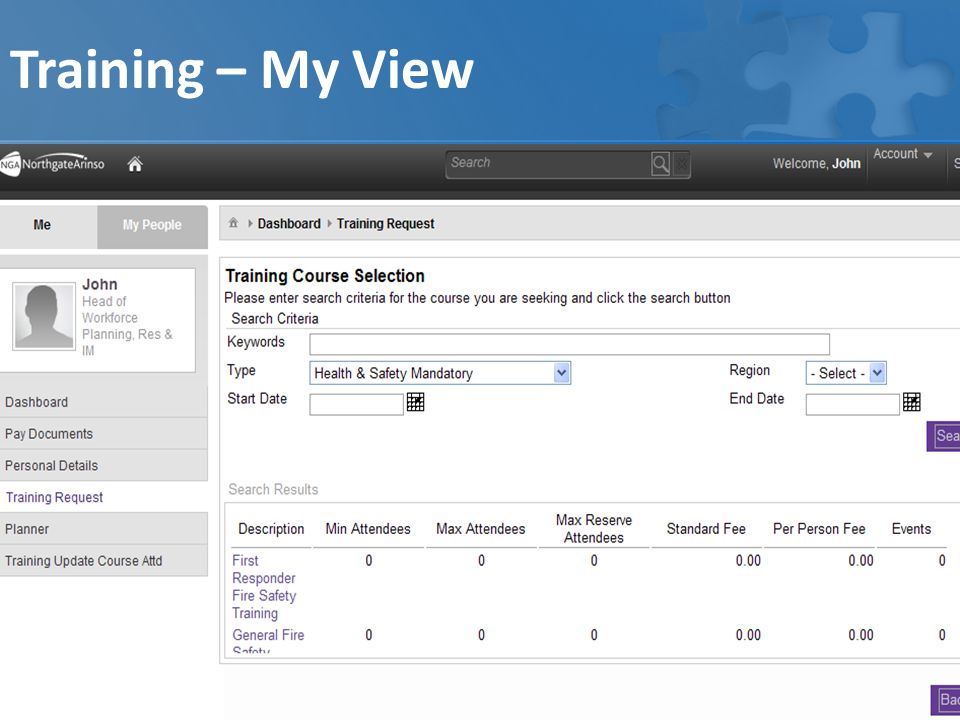The width and height of the screenshot is (960, 720).
Task: Click the Standard Fee column header
Action: coord(706,529)
